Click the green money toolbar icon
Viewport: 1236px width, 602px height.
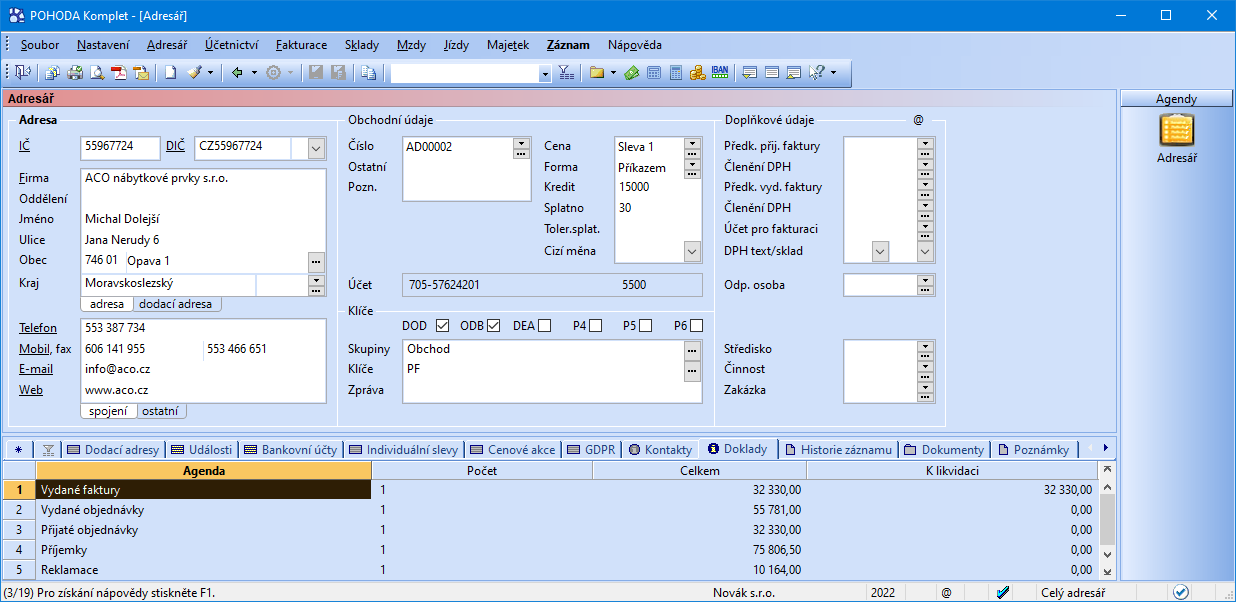click(632, 73)
